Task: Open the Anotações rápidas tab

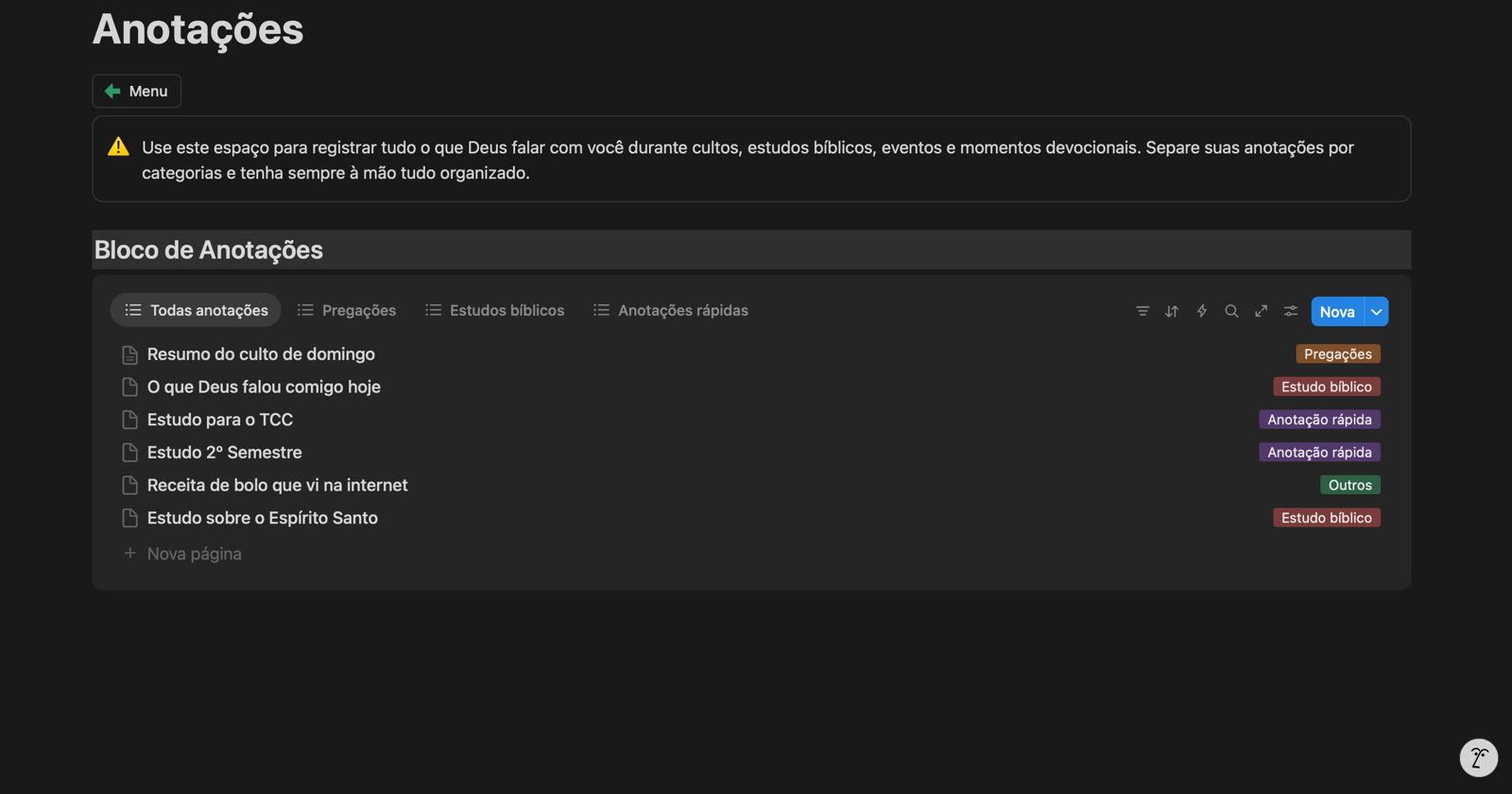Action: click(x=670, y=310)
